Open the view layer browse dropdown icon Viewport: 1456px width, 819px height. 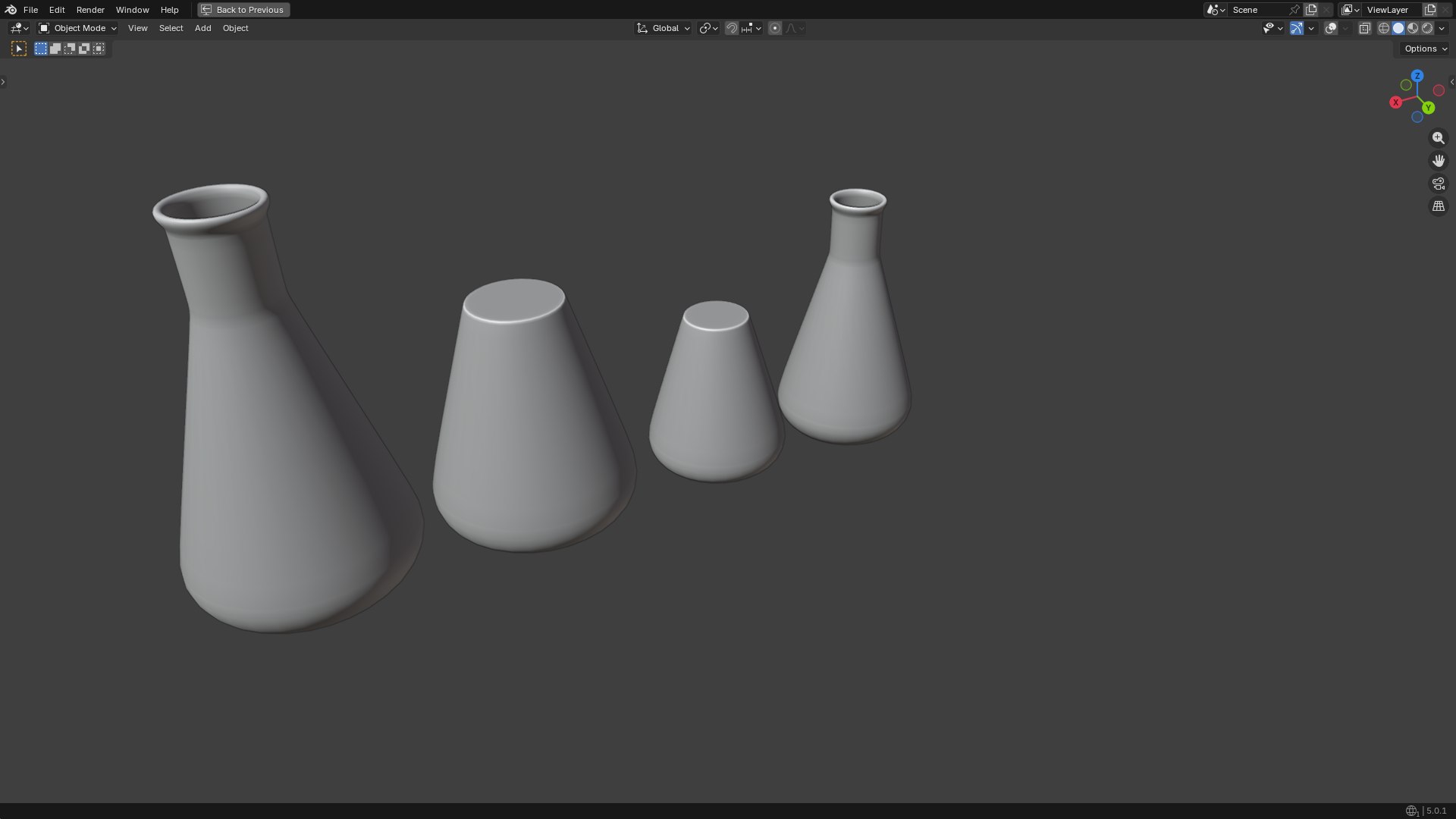click(x=1350, y=10)
